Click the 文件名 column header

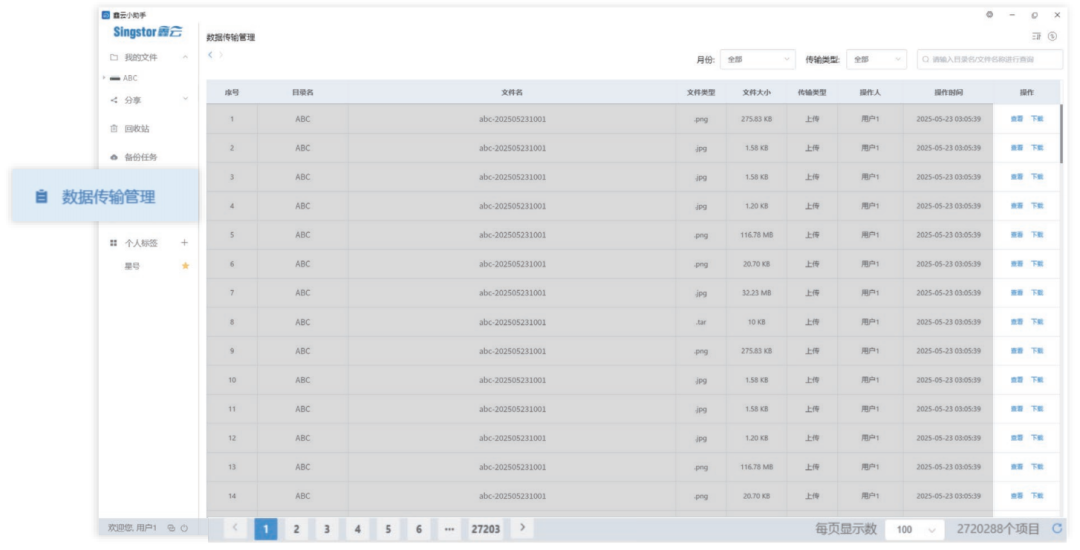click(512, 92)
